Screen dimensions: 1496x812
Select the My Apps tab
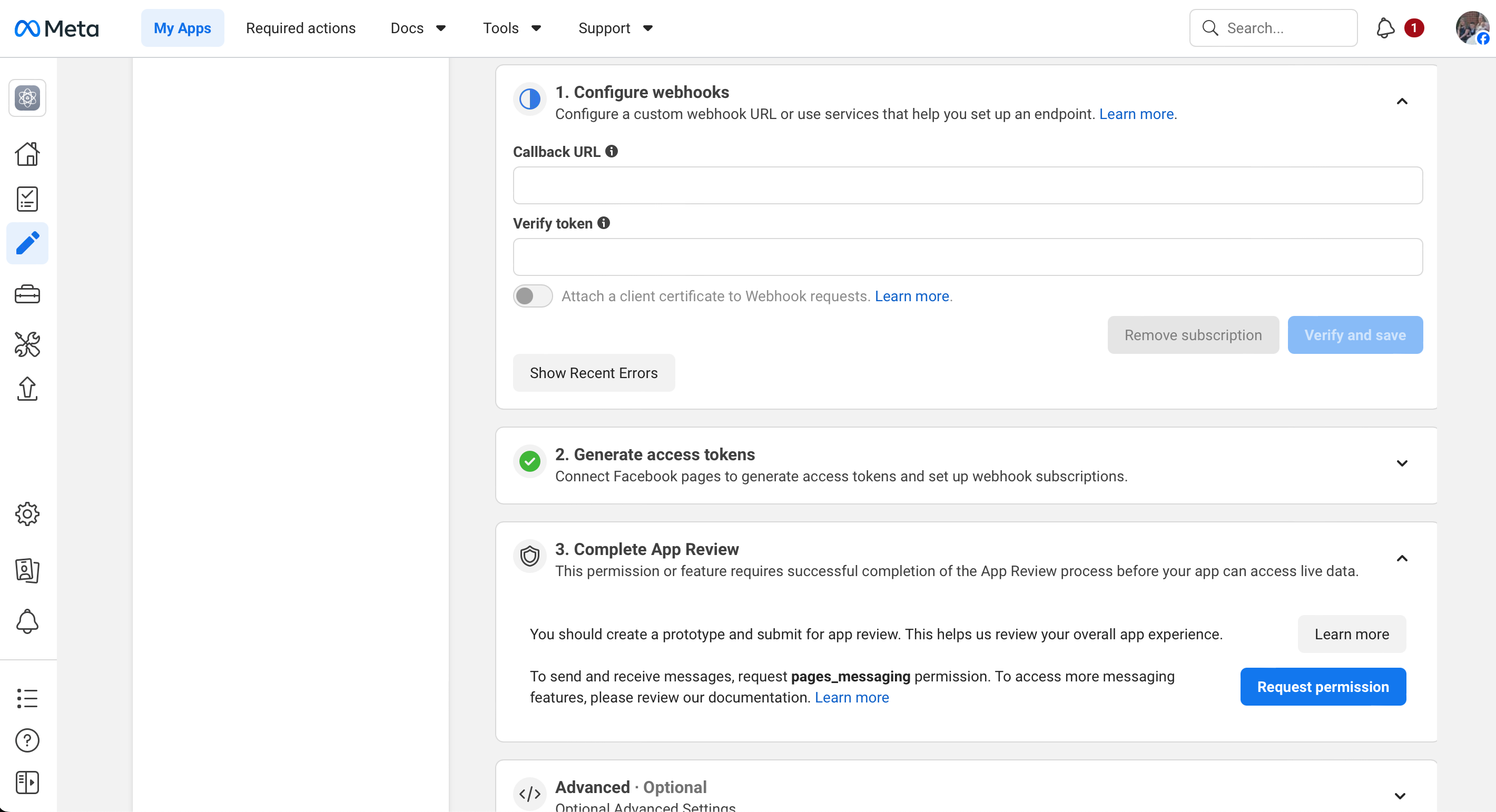click(182, 28)
